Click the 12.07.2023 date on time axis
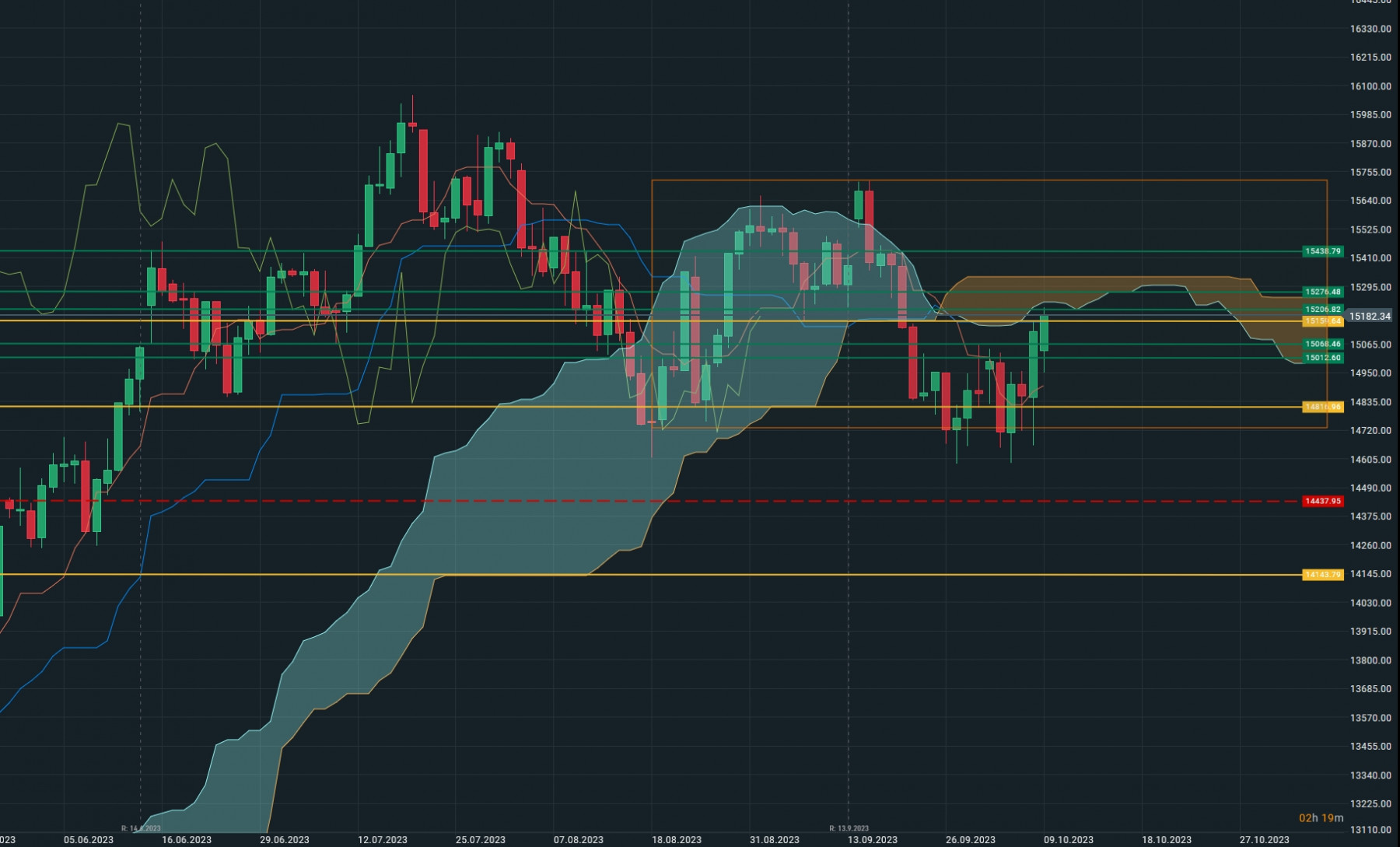 (383, 840)
